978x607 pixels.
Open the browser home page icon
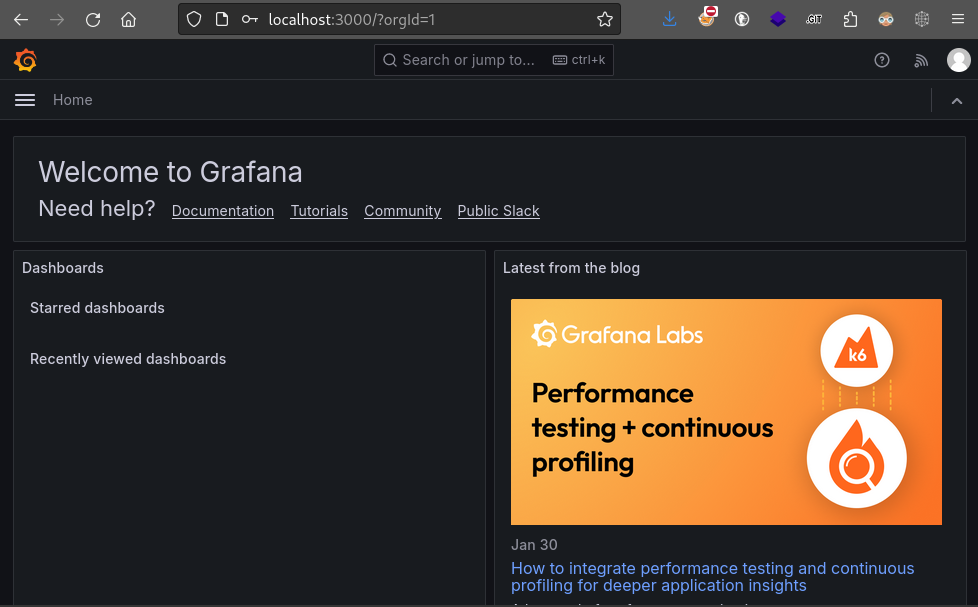[x=128, y=19]
